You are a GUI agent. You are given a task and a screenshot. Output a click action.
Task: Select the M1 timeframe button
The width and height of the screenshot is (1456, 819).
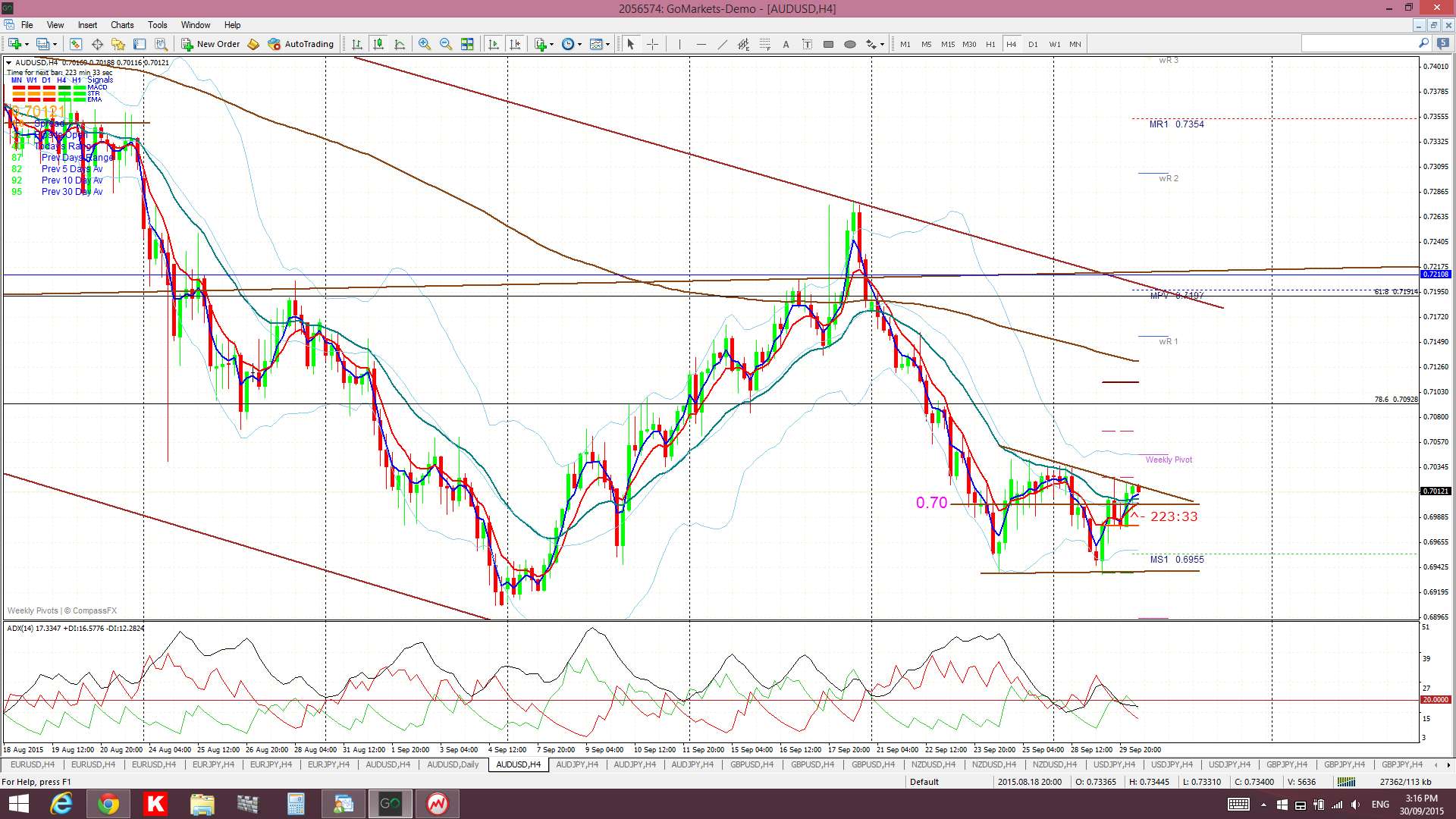tap(905, 44)
